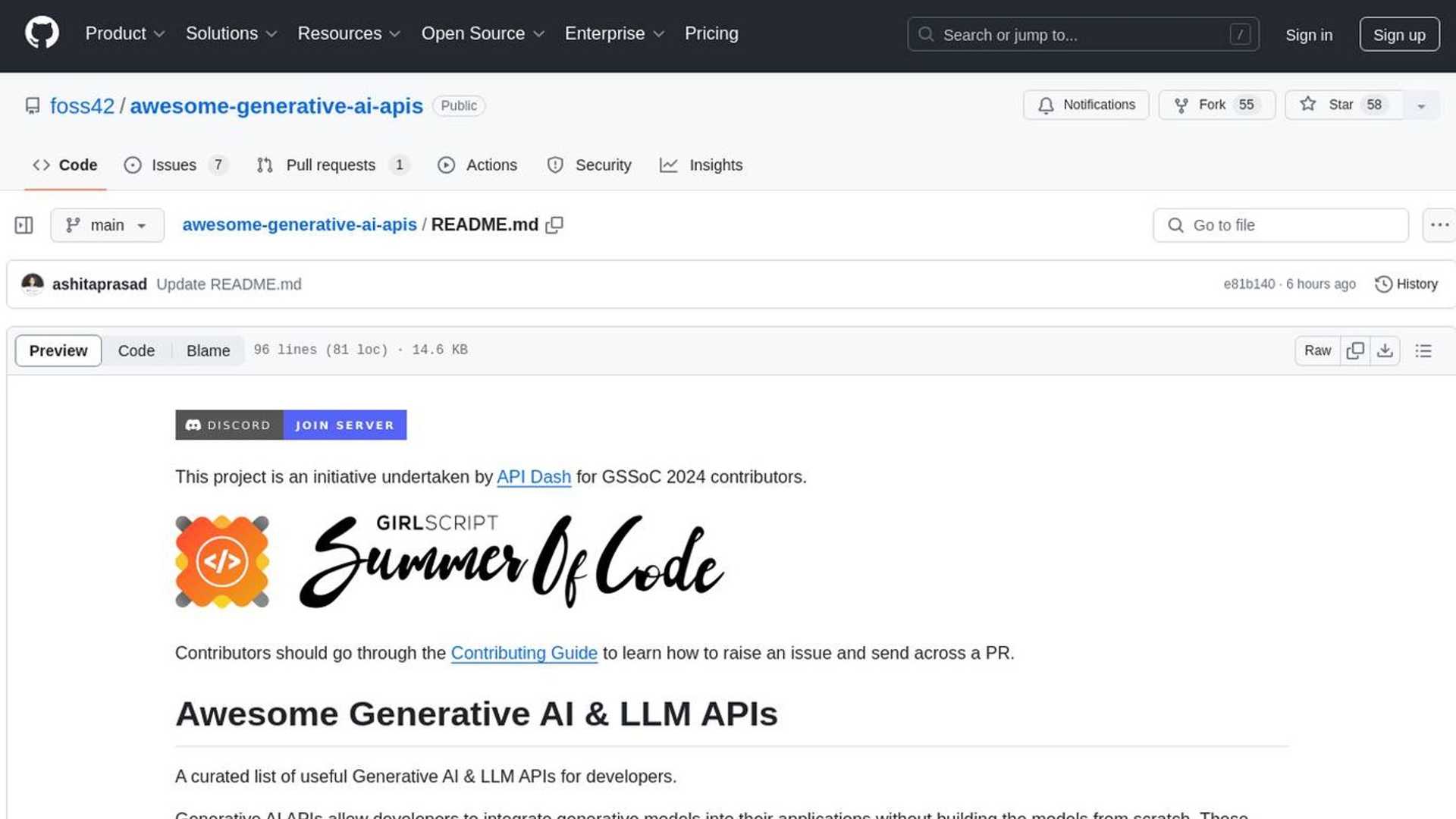This screenshot has height=819, width=1456.
Task: Open the API Dash link
Action: pyautogui.click(x=533, y=477)
